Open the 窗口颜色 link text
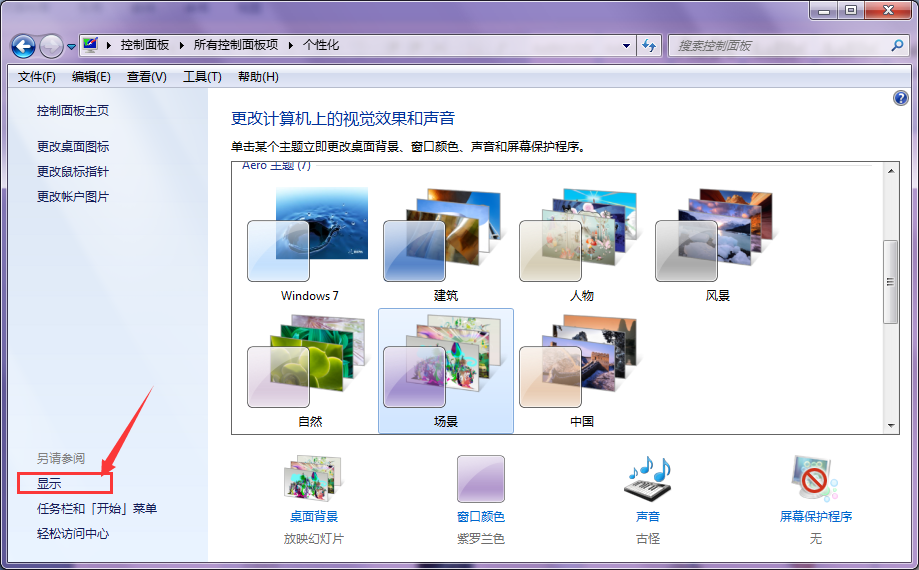 point(481,517)
